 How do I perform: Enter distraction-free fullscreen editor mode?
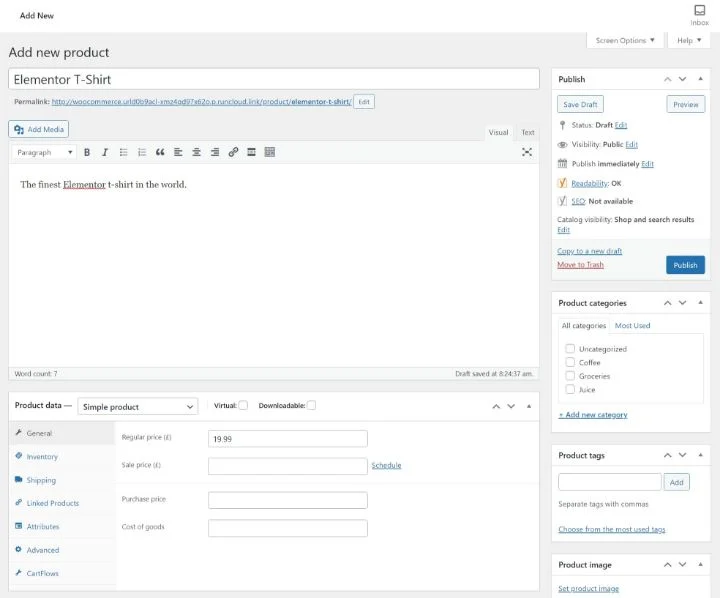coord(527,152)
